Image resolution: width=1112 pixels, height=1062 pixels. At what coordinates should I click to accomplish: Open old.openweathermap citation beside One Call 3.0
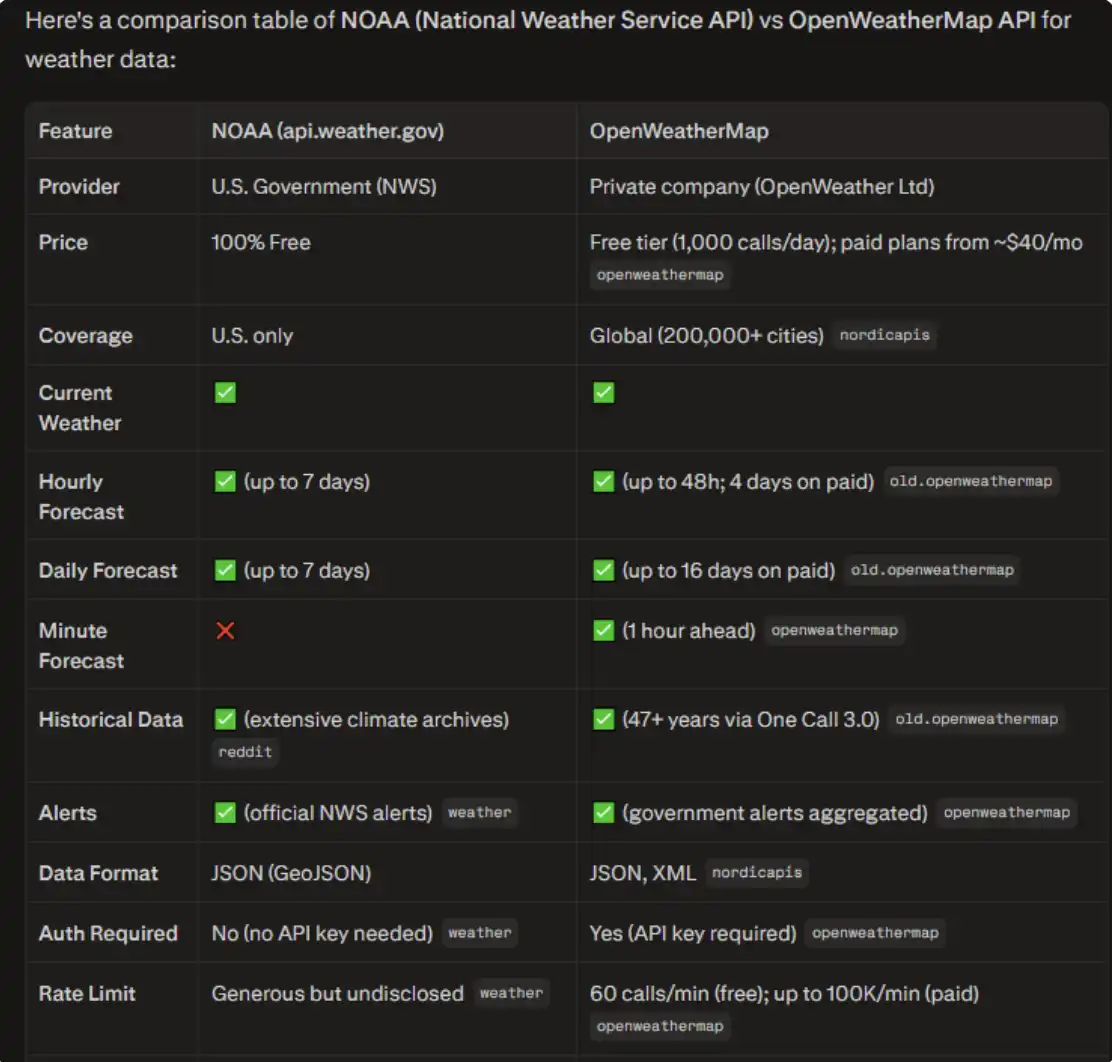976,720
